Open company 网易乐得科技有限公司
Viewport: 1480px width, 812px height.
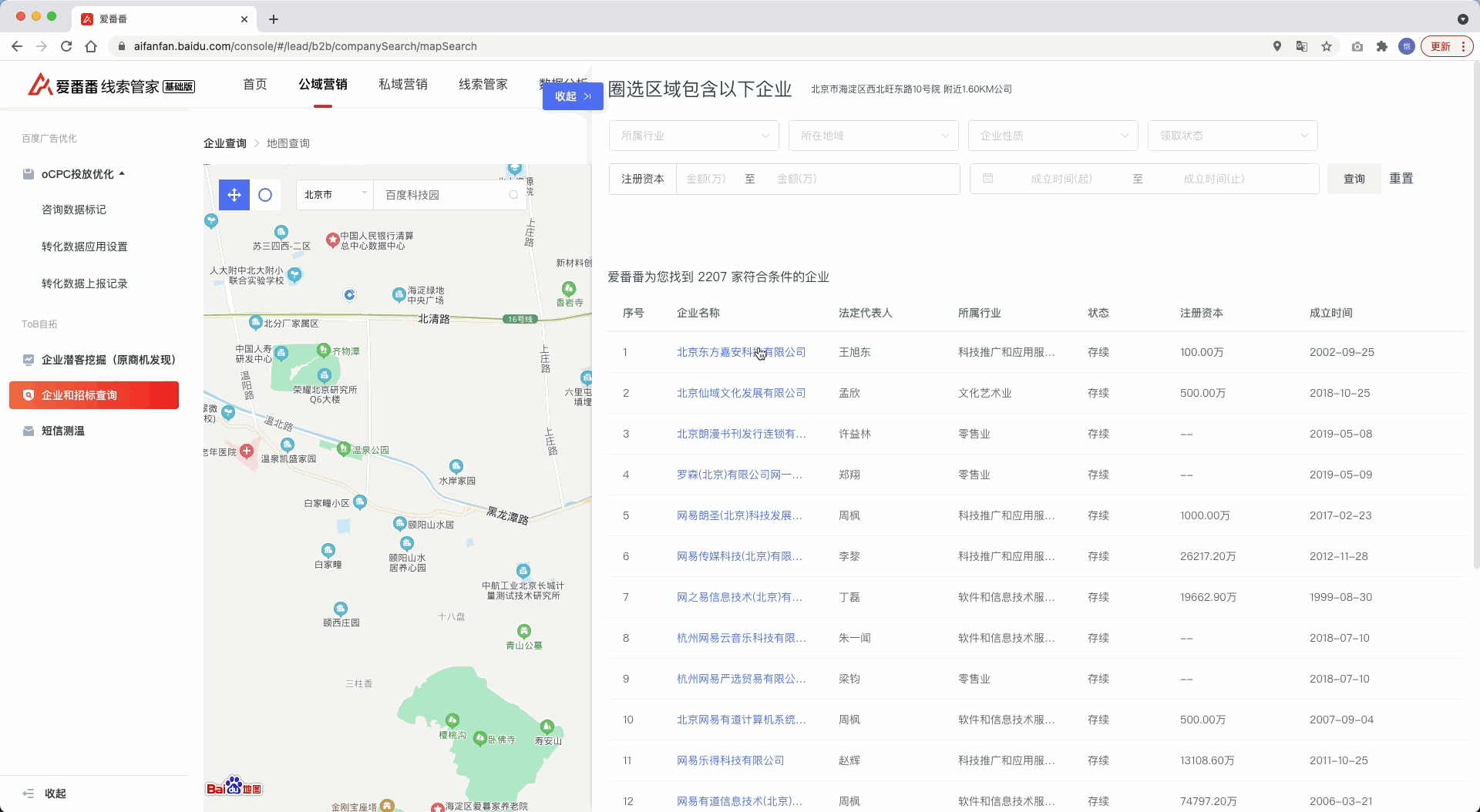(x=731, y=760)
